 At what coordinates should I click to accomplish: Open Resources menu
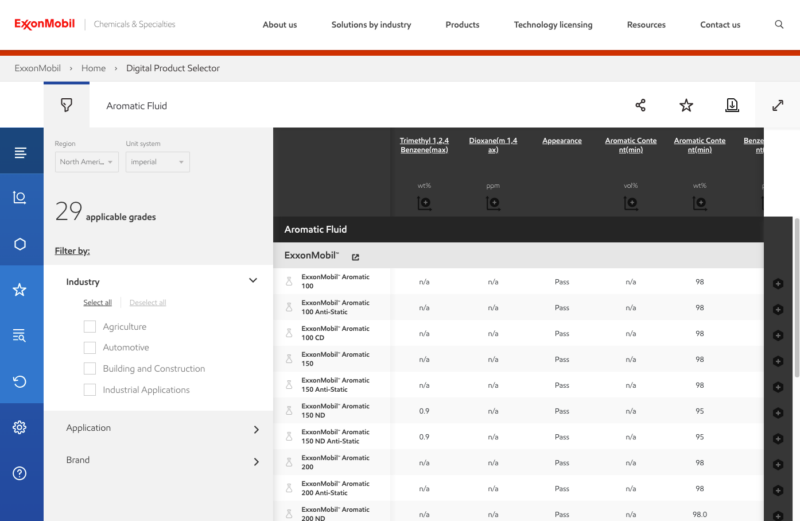[x=646, y=24]
